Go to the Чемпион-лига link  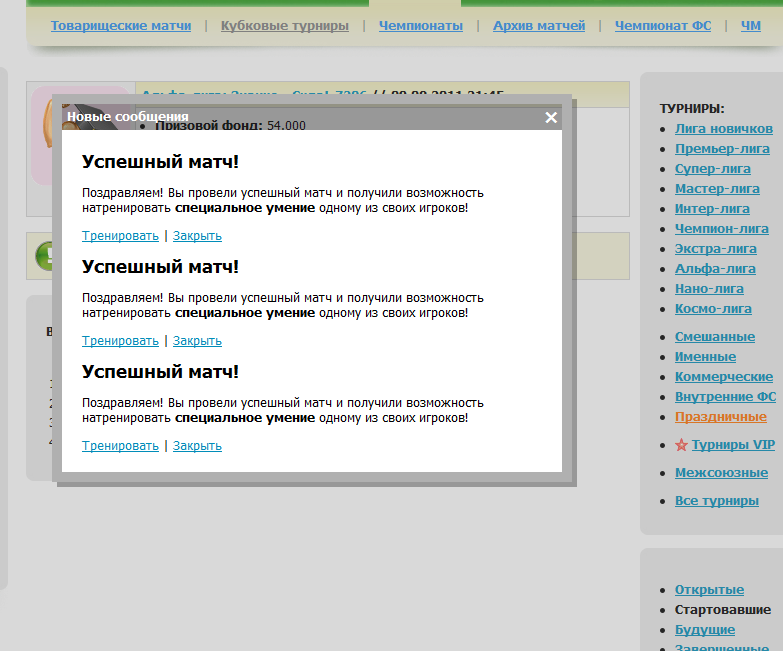[x=721, y=229]
